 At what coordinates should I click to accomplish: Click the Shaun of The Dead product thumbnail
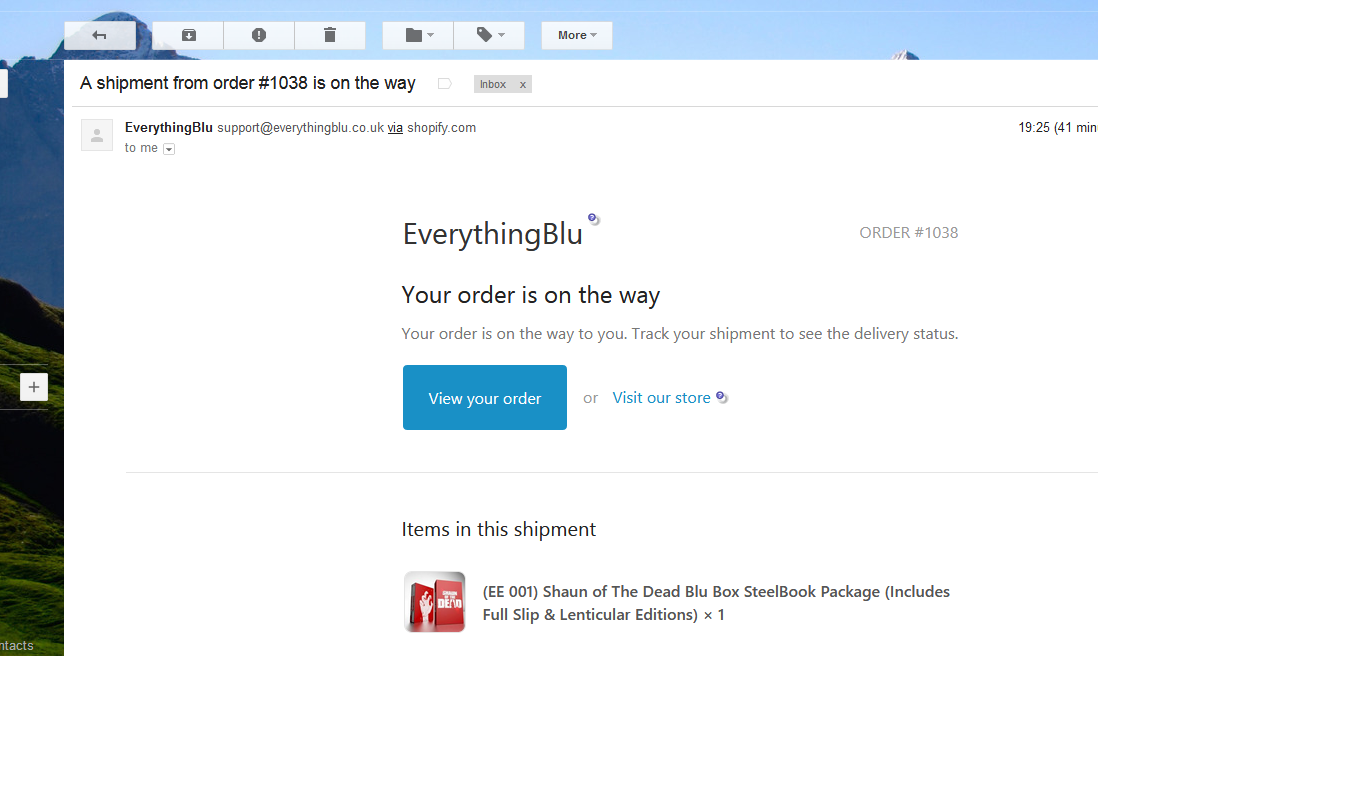click(x=435, y=602)
